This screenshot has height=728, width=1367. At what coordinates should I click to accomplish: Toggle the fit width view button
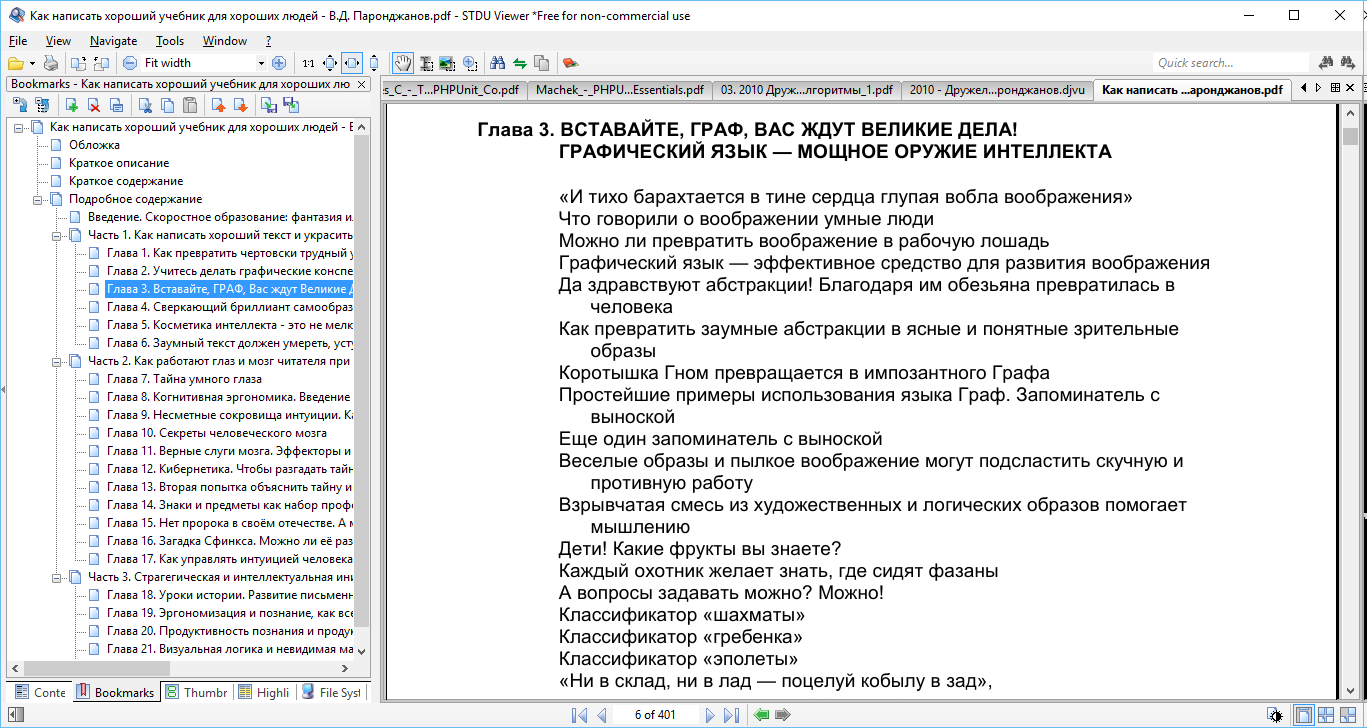pos(352,63)
